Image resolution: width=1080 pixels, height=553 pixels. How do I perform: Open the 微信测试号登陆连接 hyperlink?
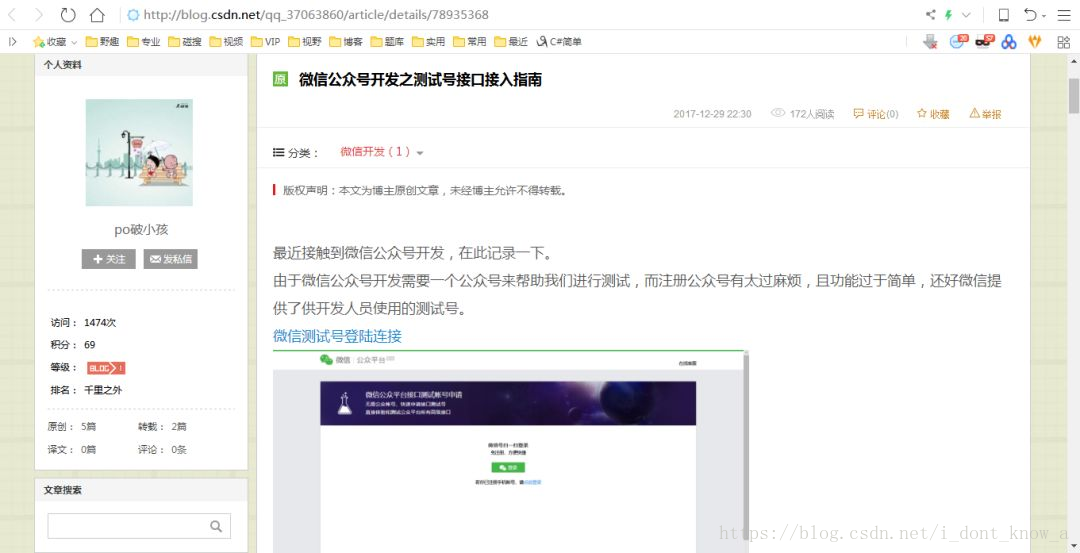(x=338, y=336)
